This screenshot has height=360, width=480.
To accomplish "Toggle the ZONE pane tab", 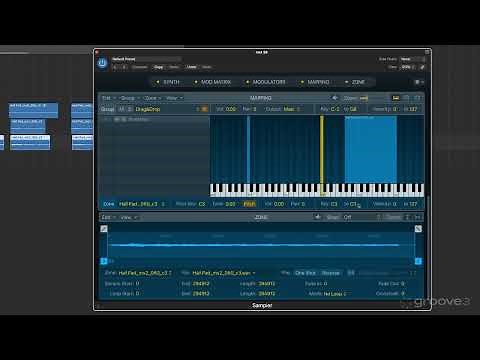I will click(x=355, y=82).
